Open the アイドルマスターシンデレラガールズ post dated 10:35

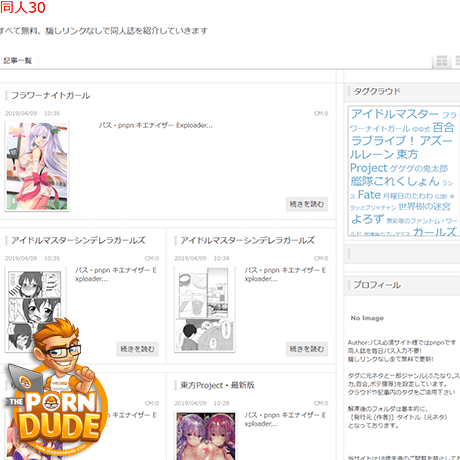click(78, 240)
